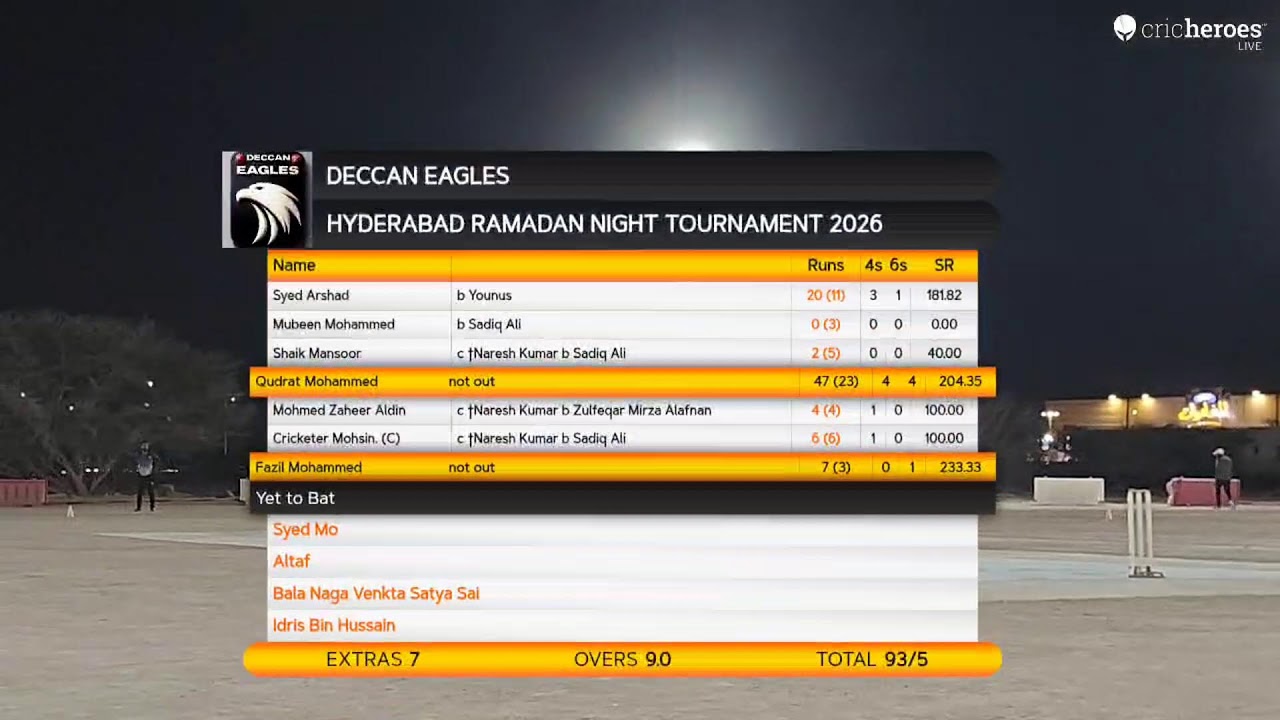Click Fazil Mohammed's not out status

point(471,467)
